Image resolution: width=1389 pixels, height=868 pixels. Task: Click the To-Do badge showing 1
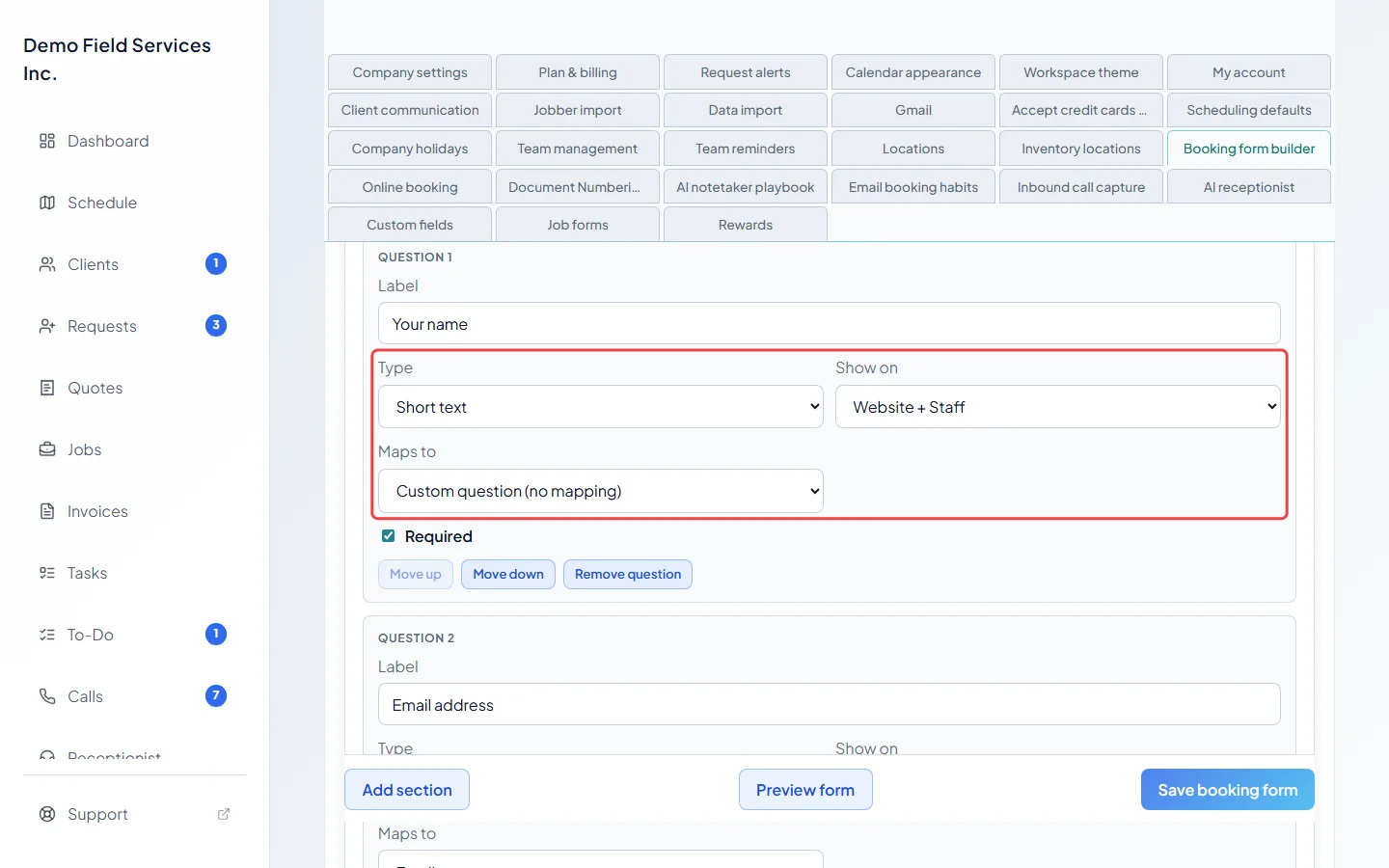coord(216,634)
